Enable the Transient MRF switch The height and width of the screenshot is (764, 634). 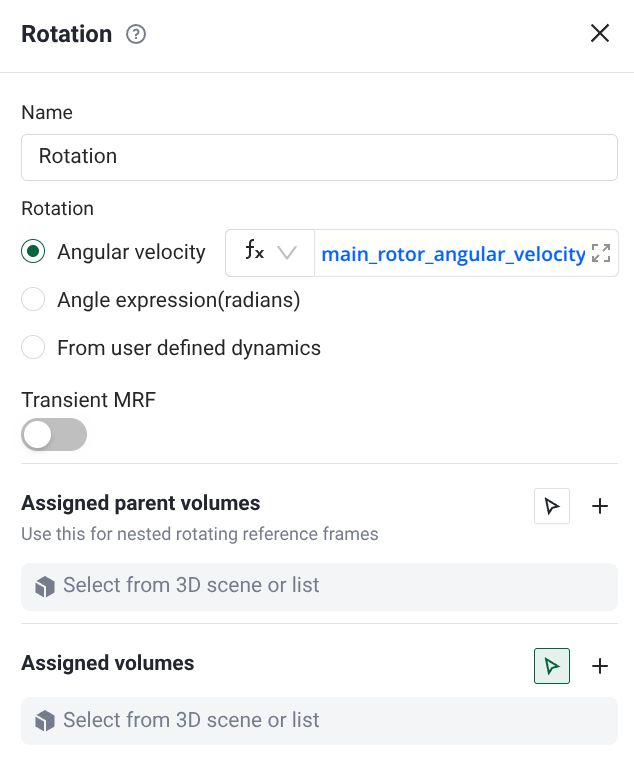click(54, 435)
